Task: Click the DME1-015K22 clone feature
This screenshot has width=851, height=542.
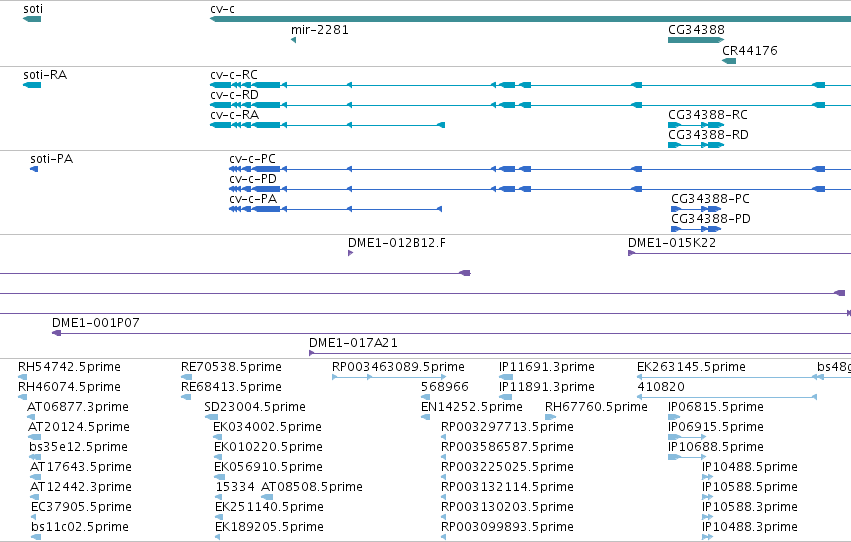Action: point(739,253)
